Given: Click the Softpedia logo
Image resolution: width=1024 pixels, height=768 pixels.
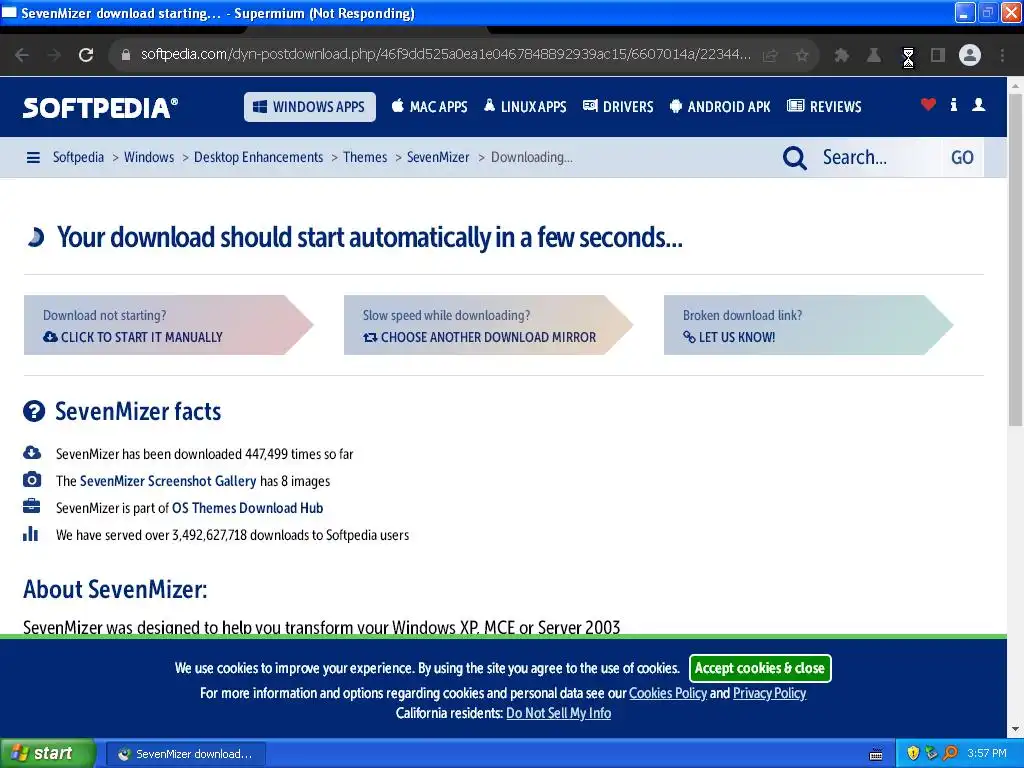Looking at the screenshot, I should click(101, 107).
